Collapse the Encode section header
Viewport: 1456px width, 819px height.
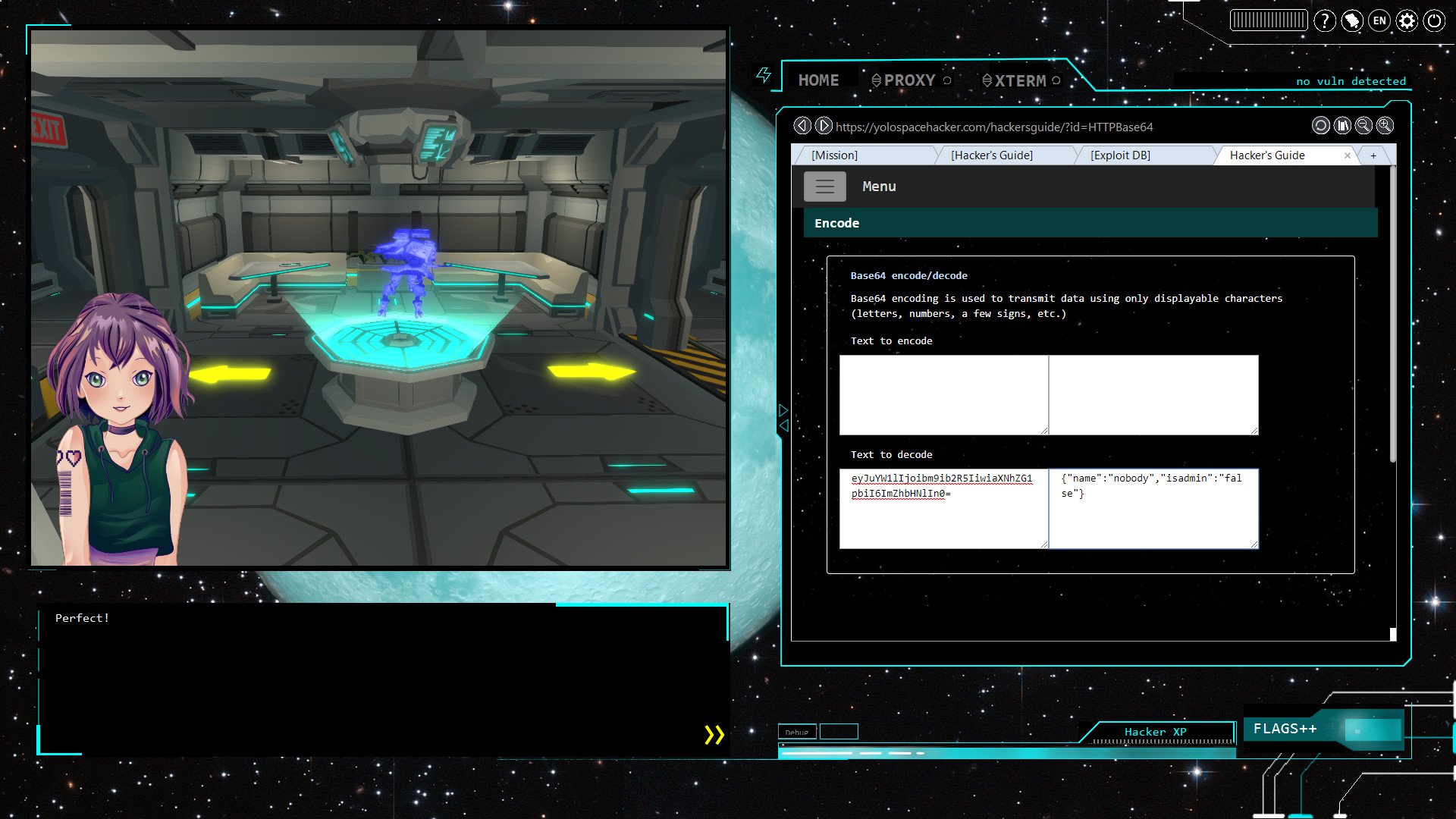[836, 223]
